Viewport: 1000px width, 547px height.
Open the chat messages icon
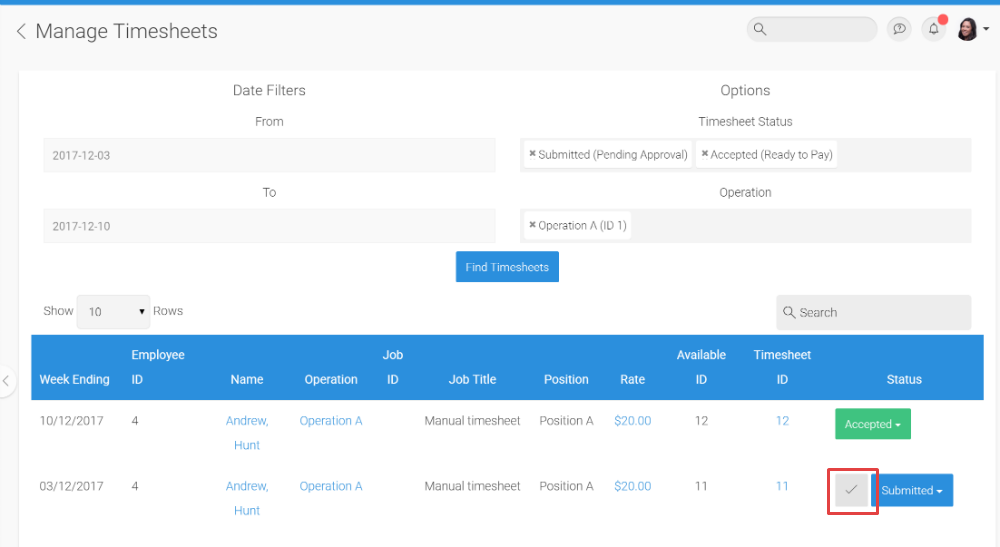click(899, 29)
